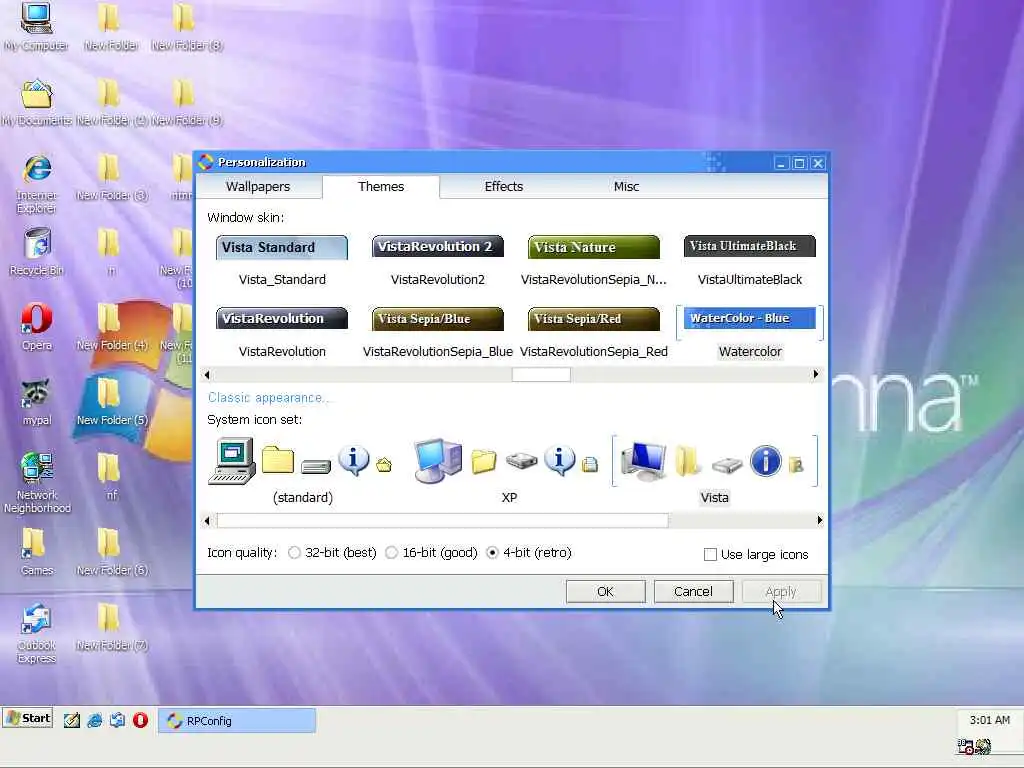1024x768 pixels.
Task: Select the XP system icon set
Action: [x=509, y=471]
